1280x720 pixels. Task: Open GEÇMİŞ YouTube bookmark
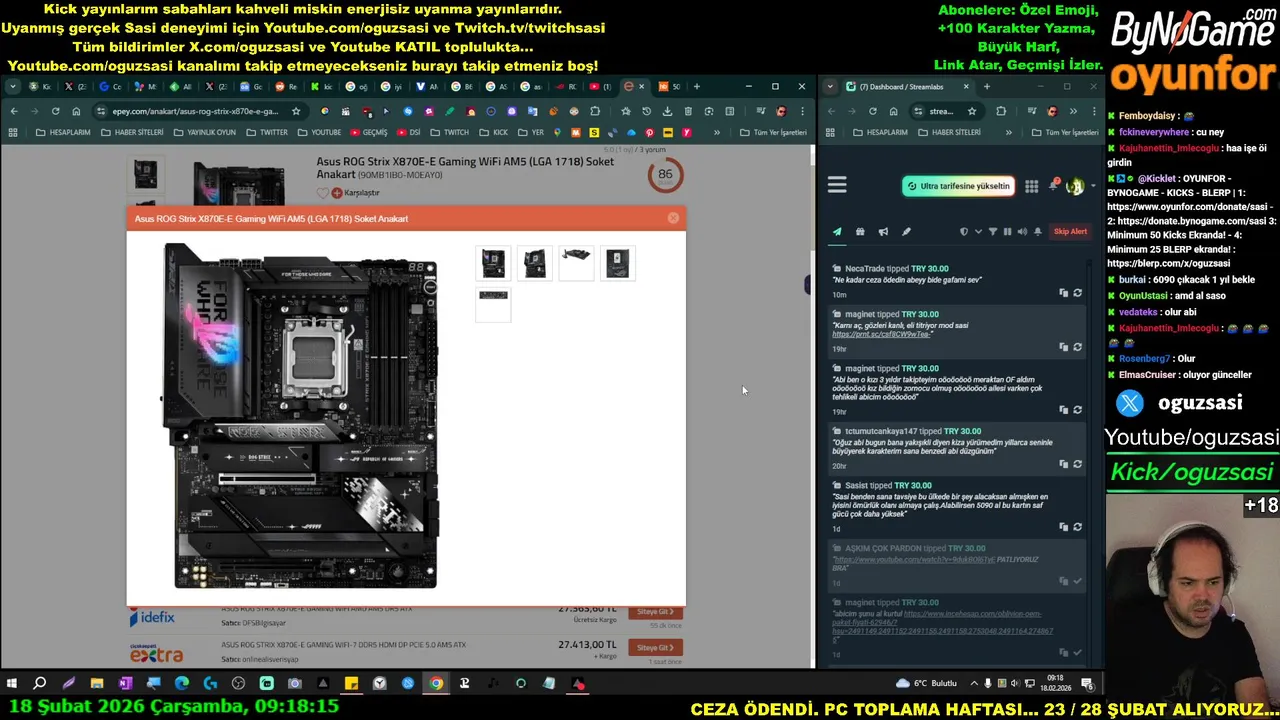coord(368,132)
